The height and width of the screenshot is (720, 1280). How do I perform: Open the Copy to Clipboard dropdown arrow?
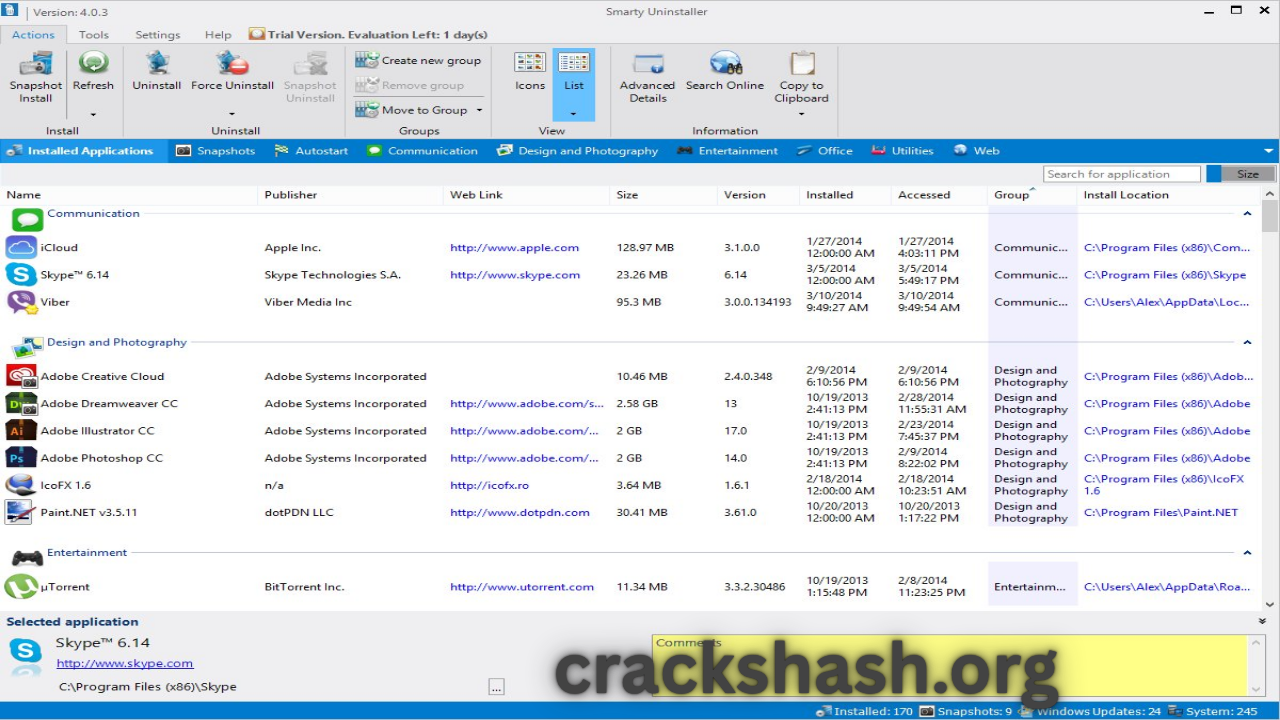click(802, 114)
